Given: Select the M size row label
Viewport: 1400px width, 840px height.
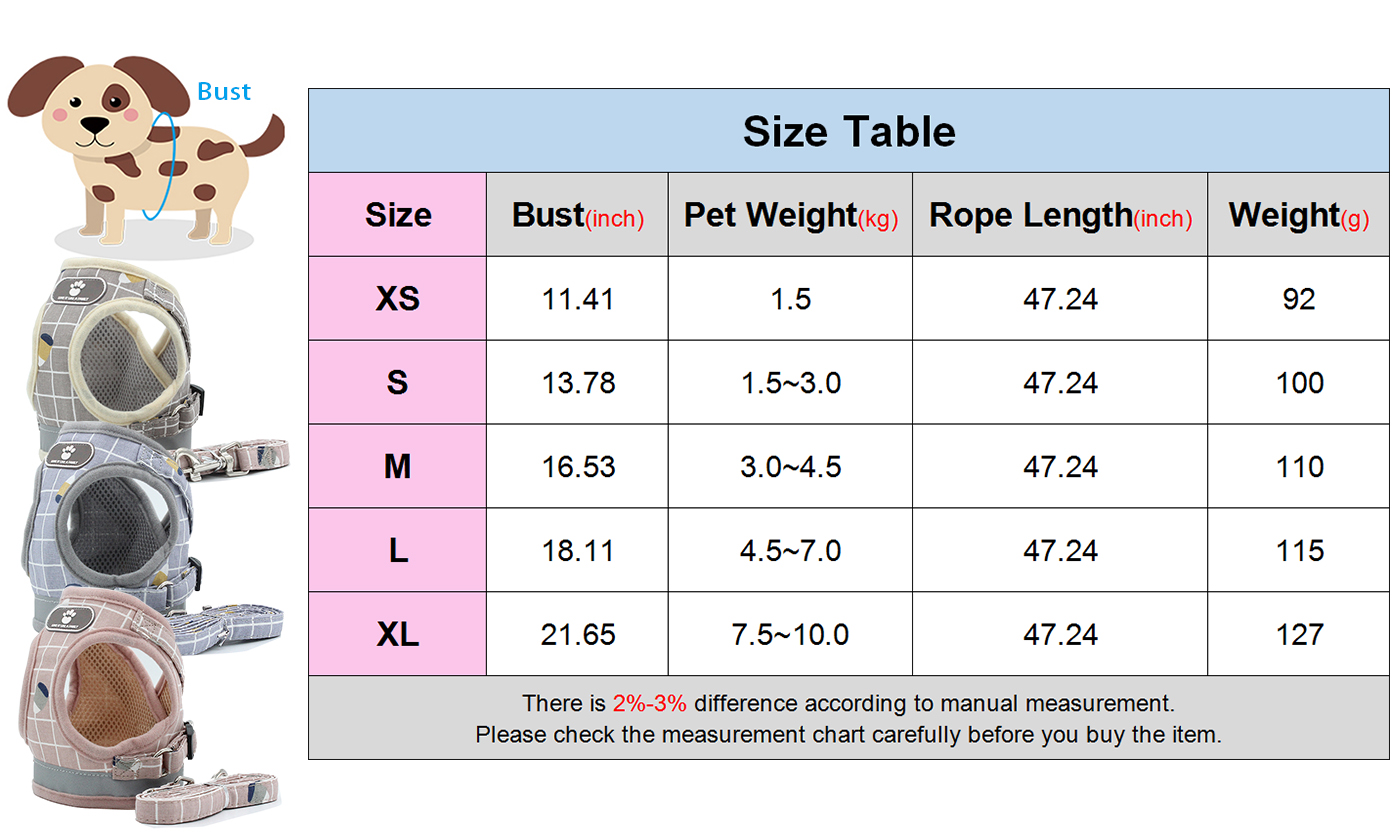Looking at the screenshot, I should (x=398, y=467).
